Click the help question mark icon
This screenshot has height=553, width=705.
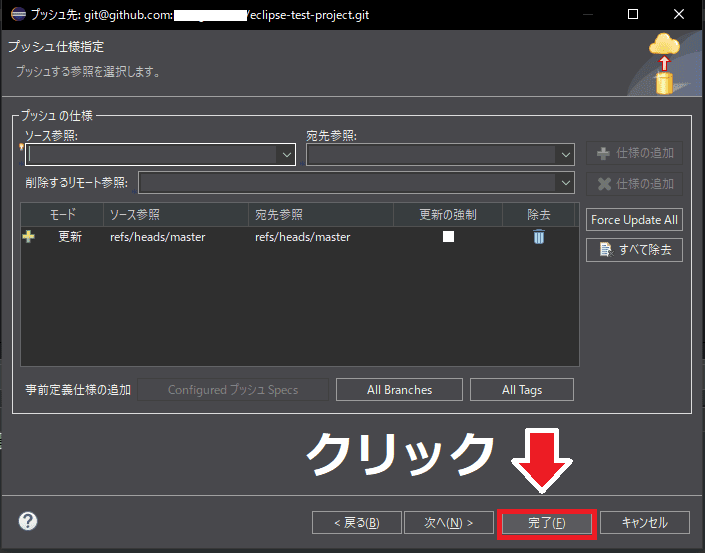[x=28, y=521]
